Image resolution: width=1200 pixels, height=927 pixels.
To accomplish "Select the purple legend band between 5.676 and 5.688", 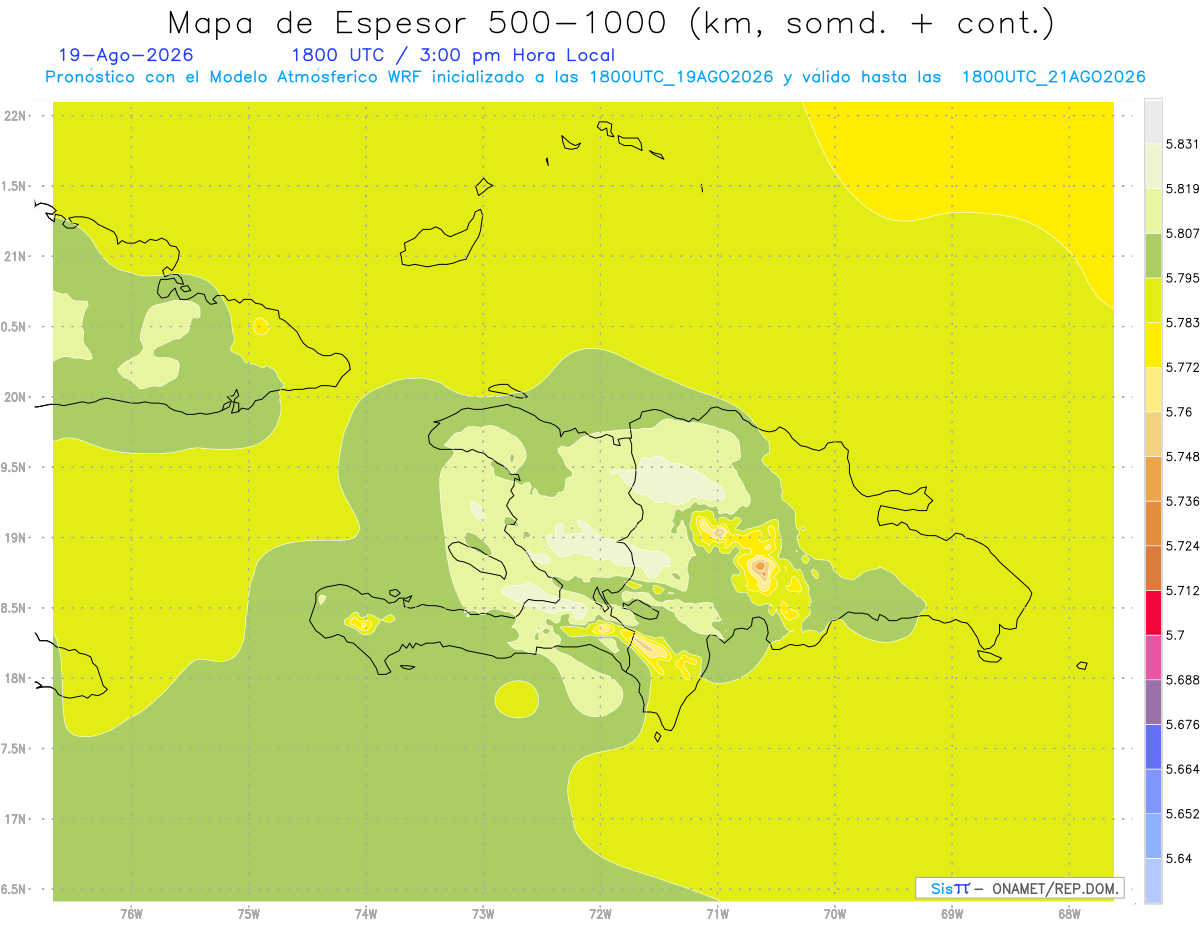I will coord(1153,702).
